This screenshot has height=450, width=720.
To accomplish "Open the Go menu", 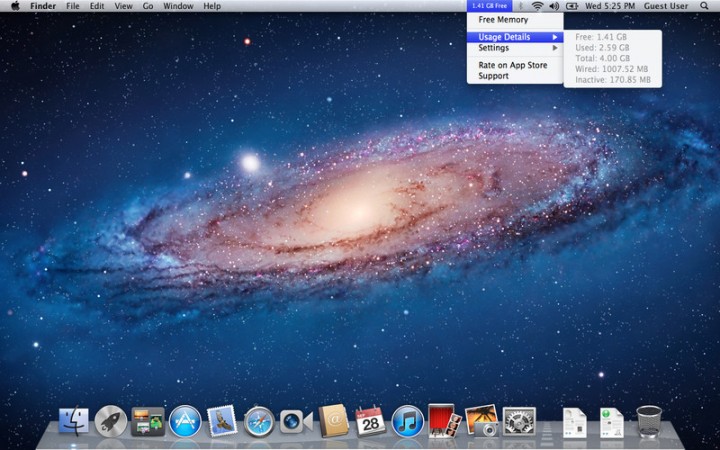I will click(148, 6).
